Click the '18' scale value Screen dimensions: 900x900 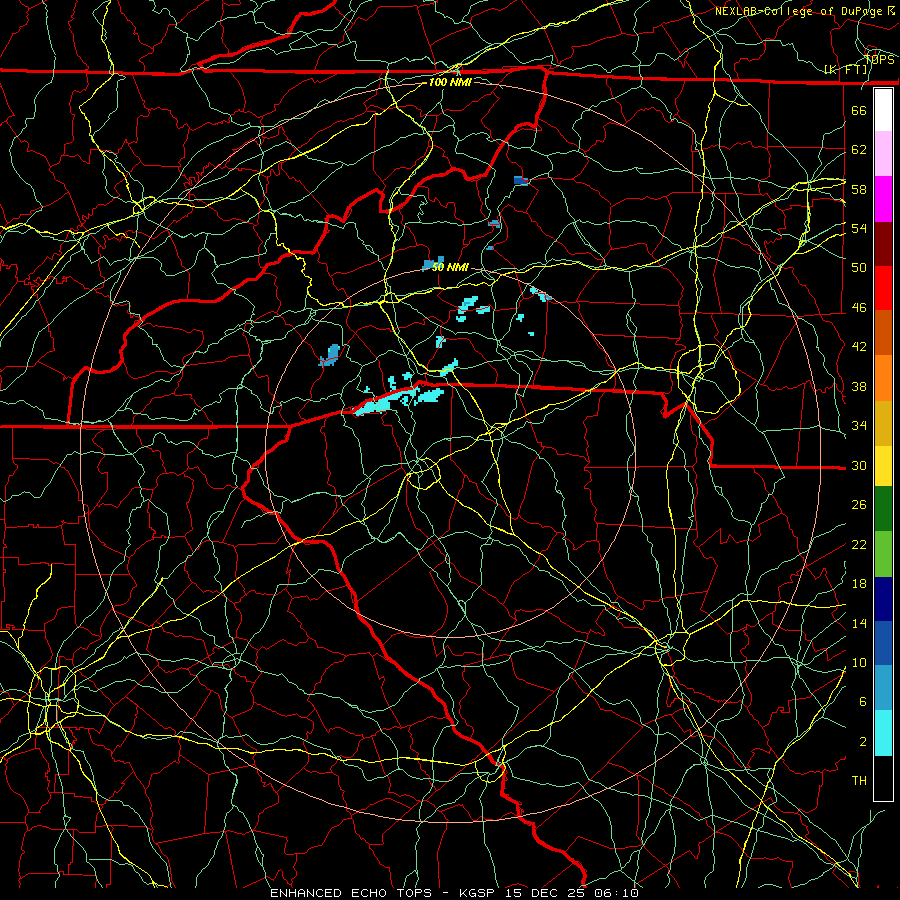(859, 584)
